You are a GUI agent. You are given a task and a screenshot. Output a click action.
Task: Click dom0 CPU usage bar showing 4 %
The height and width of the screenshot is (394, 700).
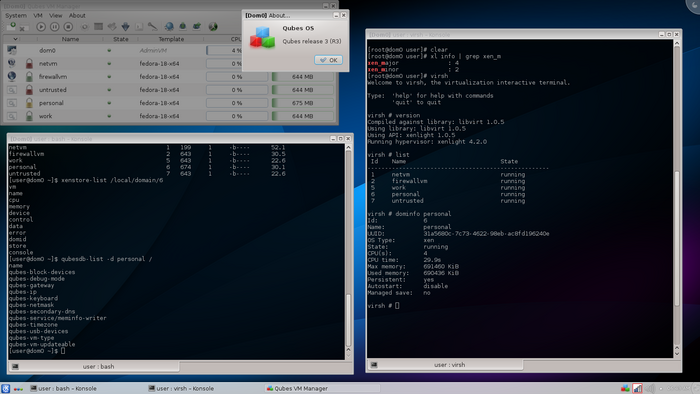point(237,50)
